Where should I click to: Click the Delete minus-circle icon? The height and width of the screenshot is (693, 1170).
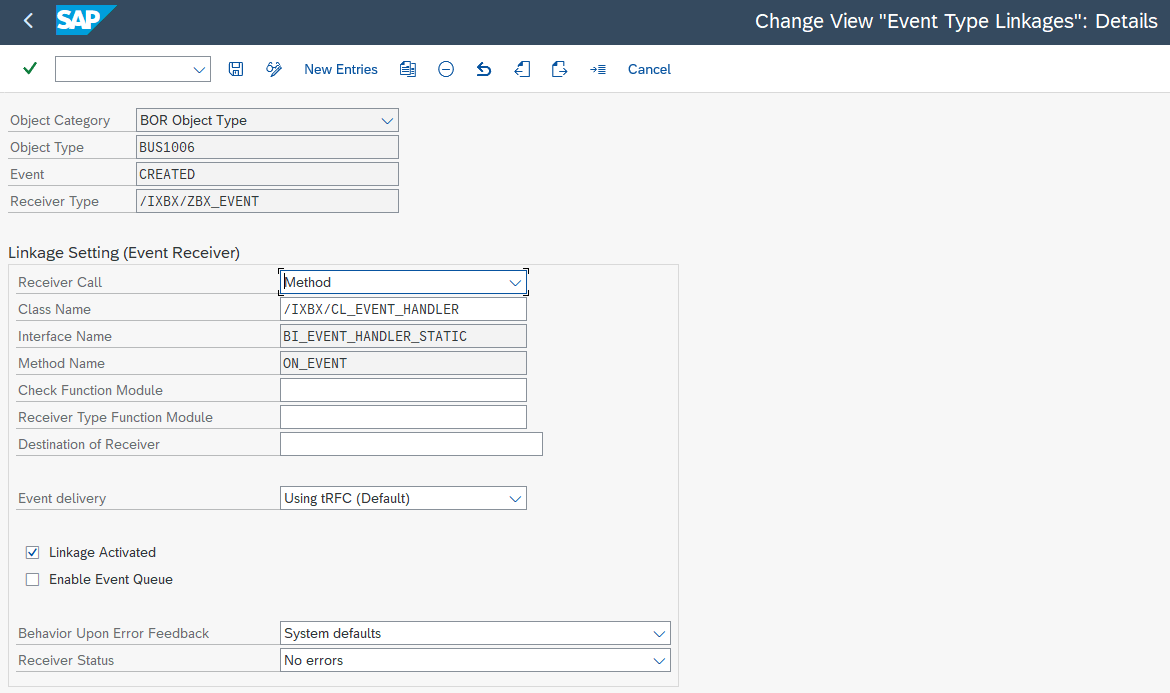point(446,69)
